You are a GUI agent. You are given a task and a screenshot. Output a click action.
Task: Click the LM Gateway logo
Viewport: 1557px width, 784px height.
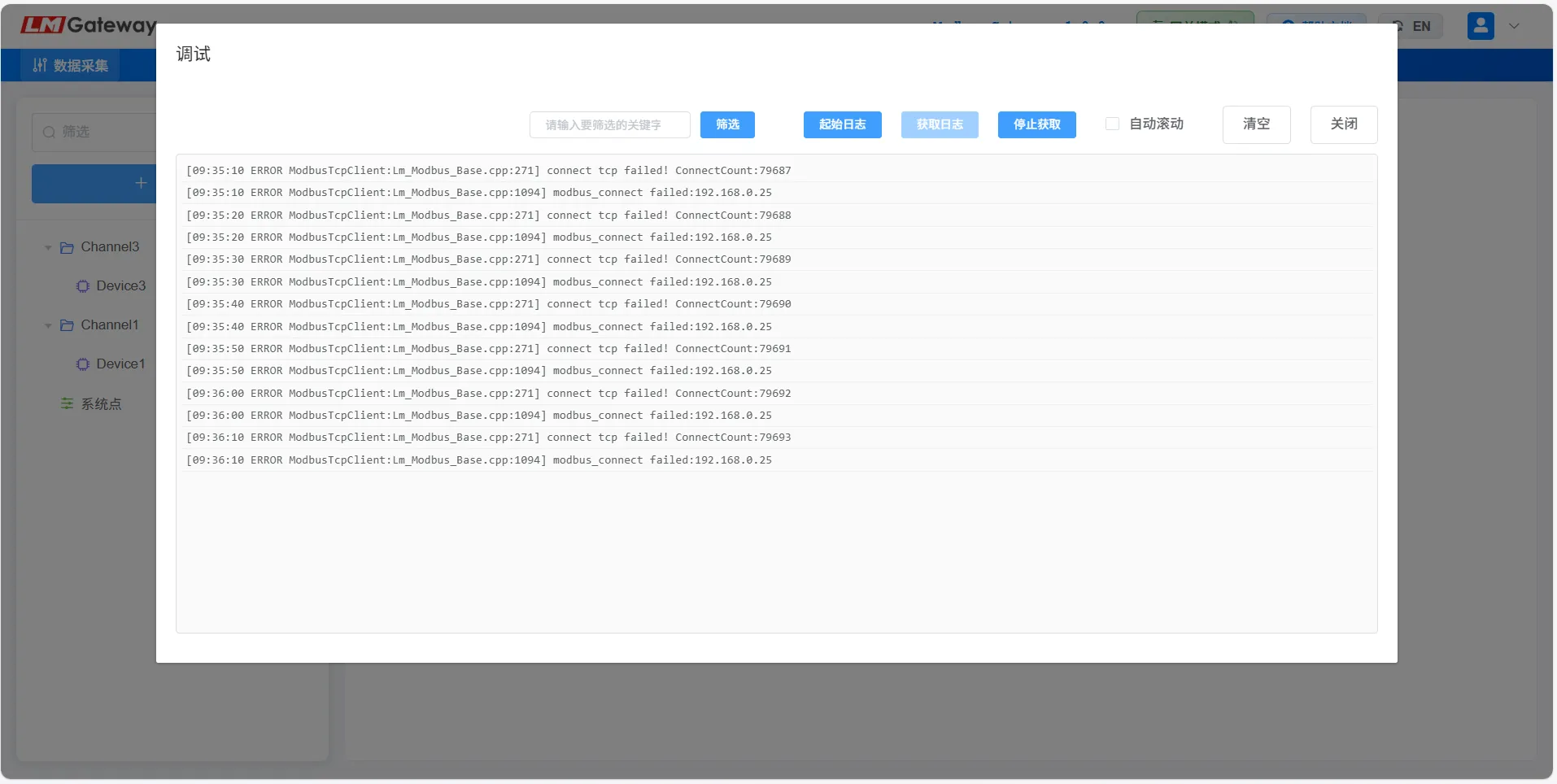(x=88, y=25)
